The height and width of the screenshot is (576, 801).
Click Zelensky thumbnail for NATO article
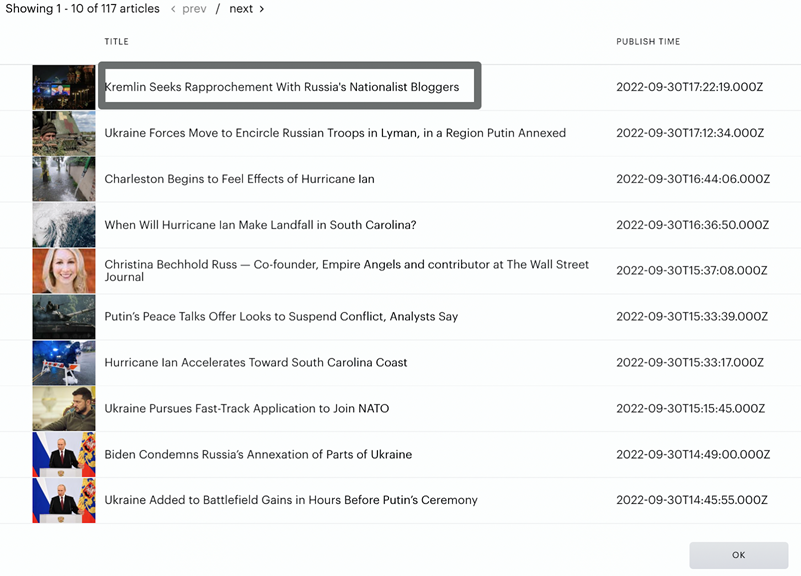pos(64,409)
